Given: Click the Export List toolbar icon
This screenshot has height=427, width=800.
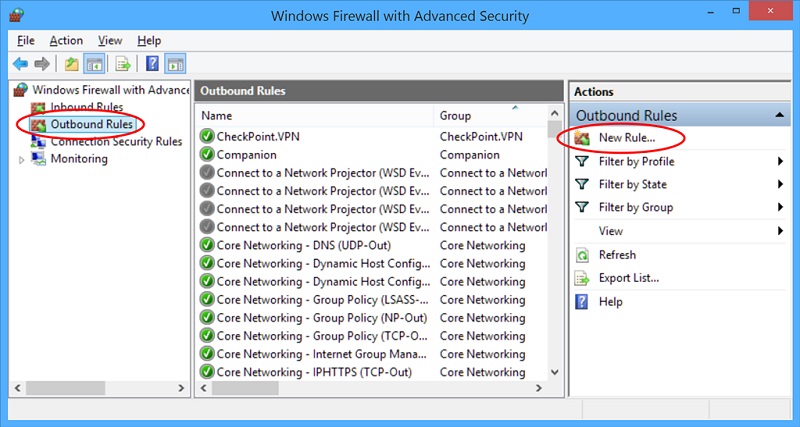Looking at the screenshot, I should point(123,64).
